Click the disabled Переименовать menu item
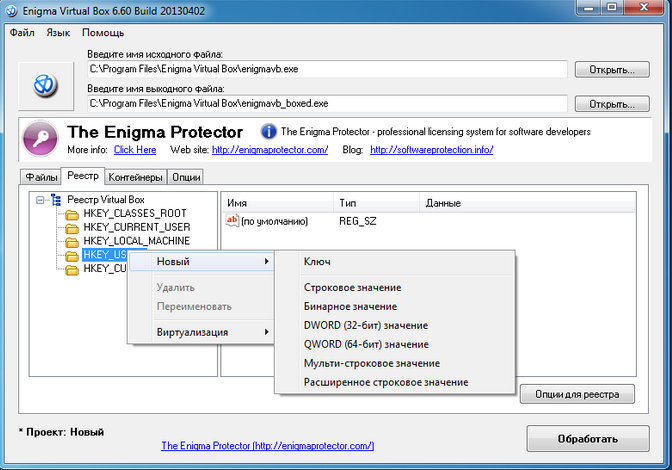The image size is (672, 470). [x=201, y=306]
